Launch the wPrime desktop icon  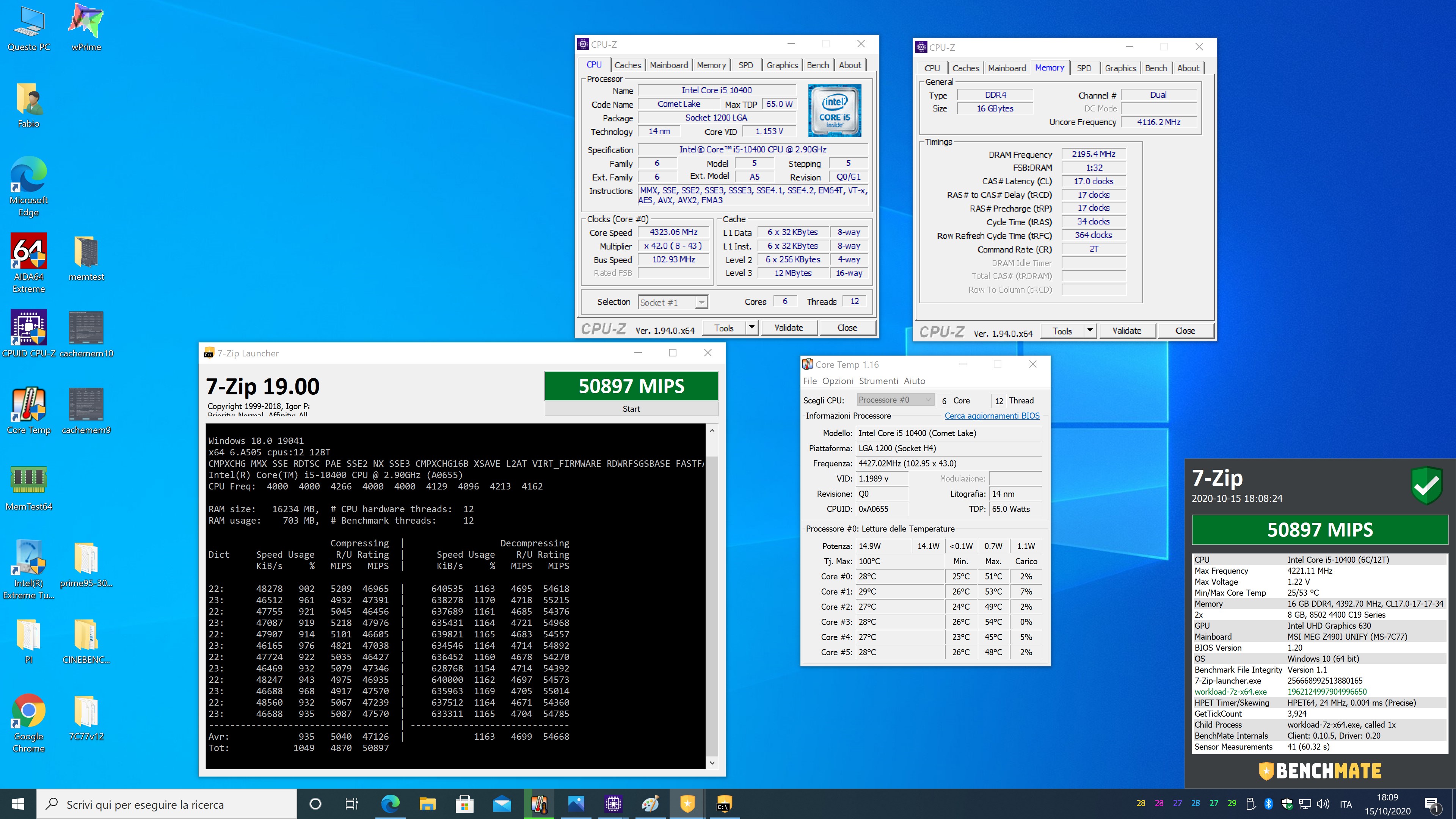(86, 28)
